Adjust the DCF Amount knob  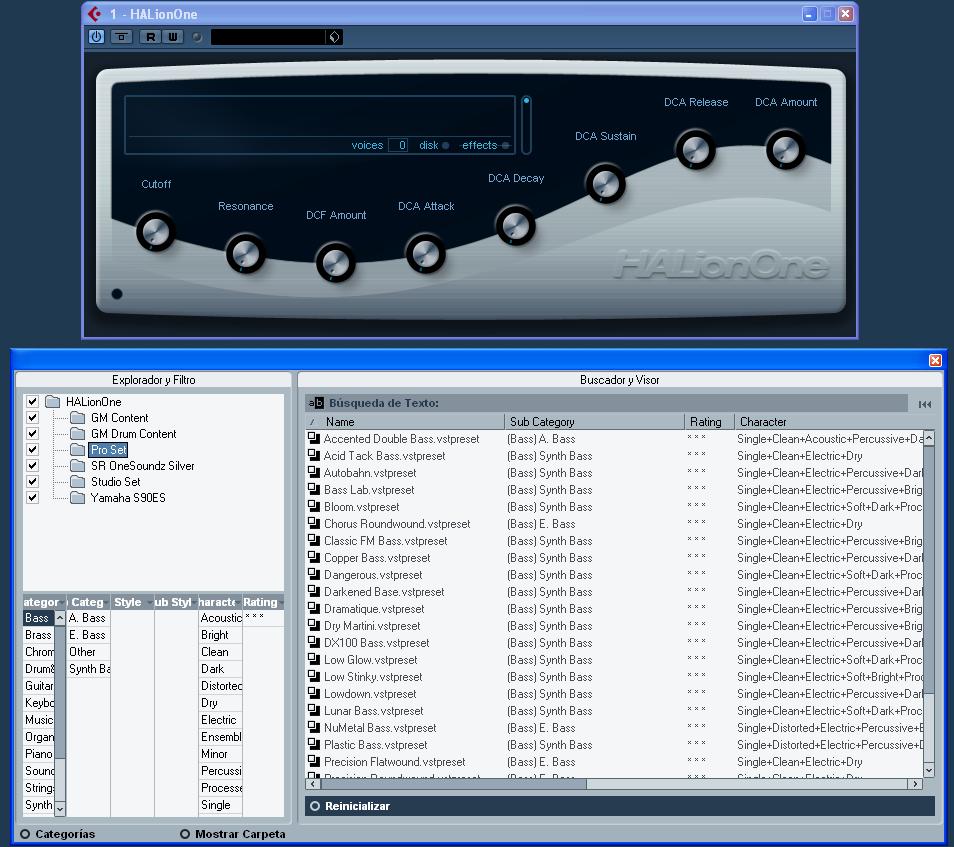point(335,263)
